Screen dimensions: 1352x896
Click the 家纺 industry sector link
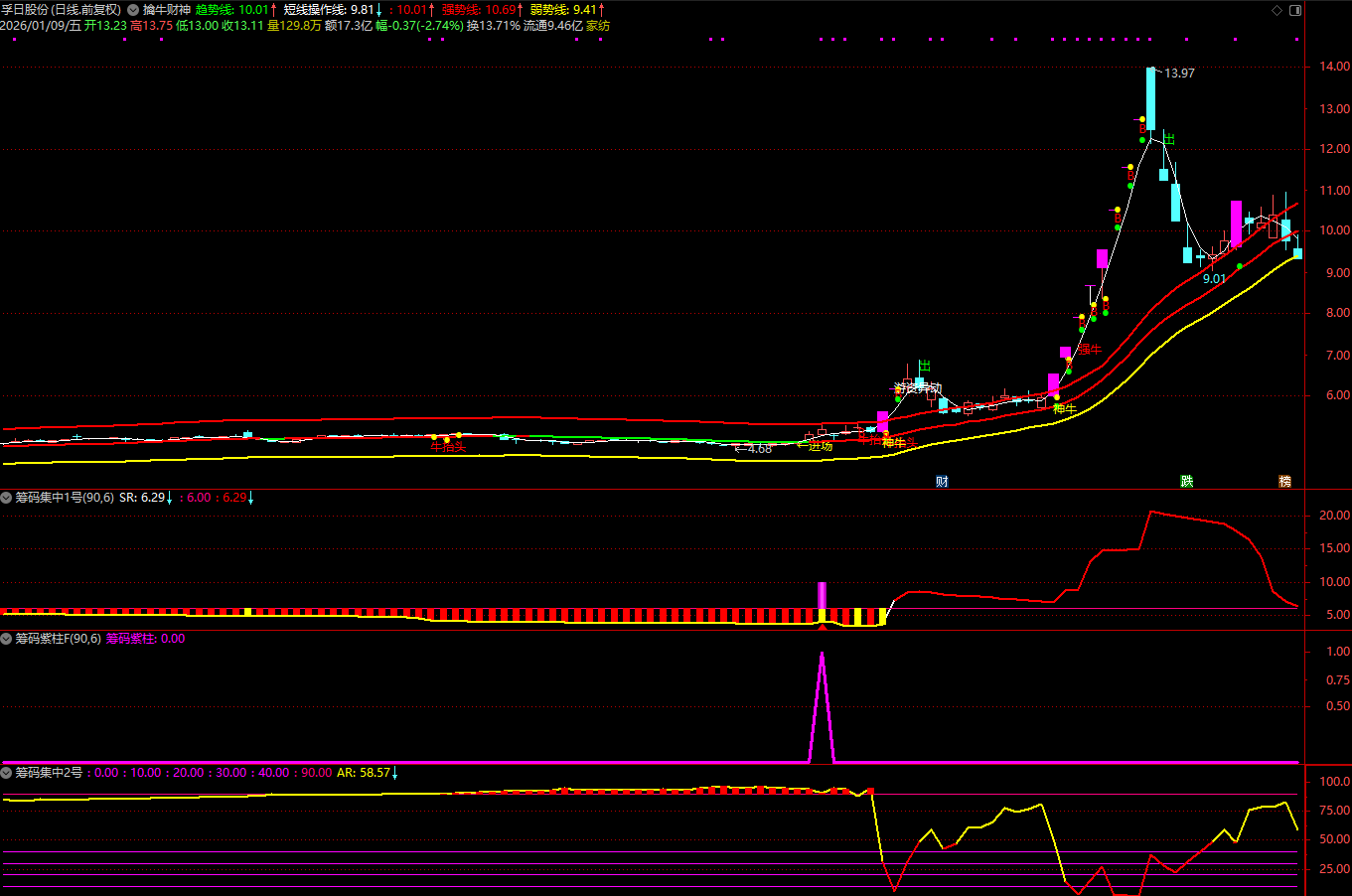(x=598, y=26)
